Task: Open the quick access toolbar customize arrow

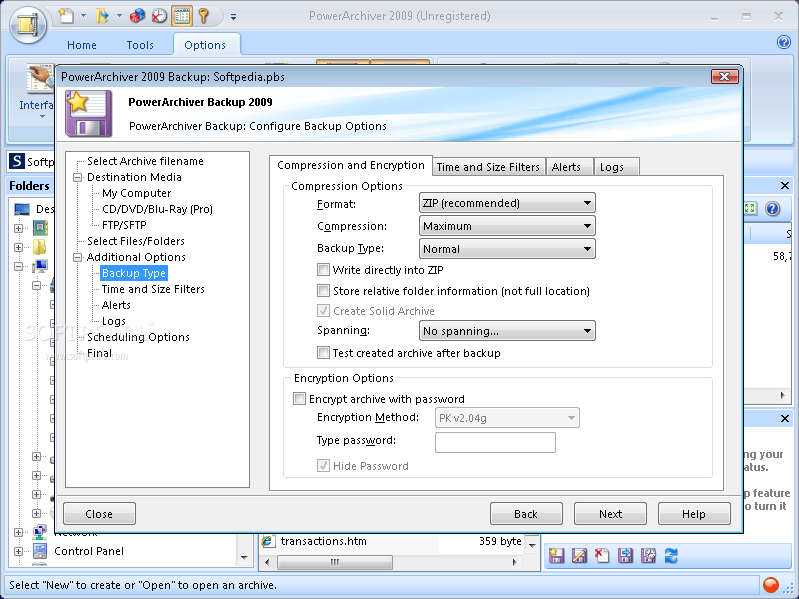Action: click(x=233, y=17)
